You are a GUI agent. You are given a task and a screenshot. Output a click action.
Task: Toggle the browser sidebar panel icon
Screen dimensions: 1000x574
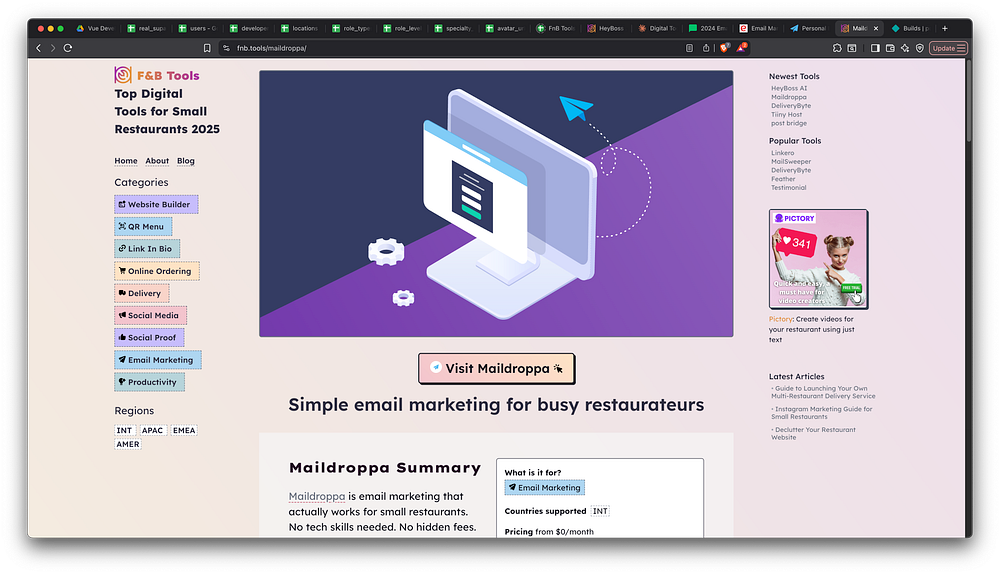pos(875,48)
